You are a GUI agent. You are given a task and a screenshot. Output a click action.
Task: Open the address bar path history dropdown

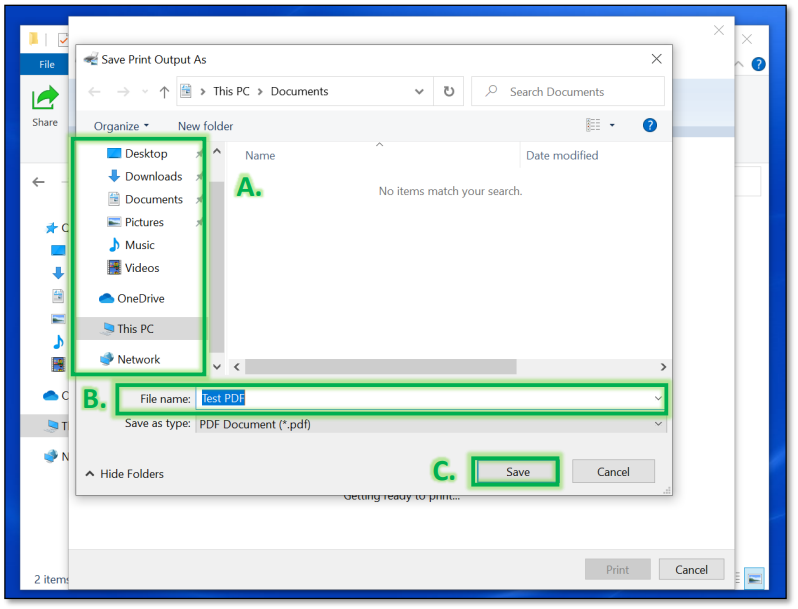pyautogui.click(x=420, y=92)
